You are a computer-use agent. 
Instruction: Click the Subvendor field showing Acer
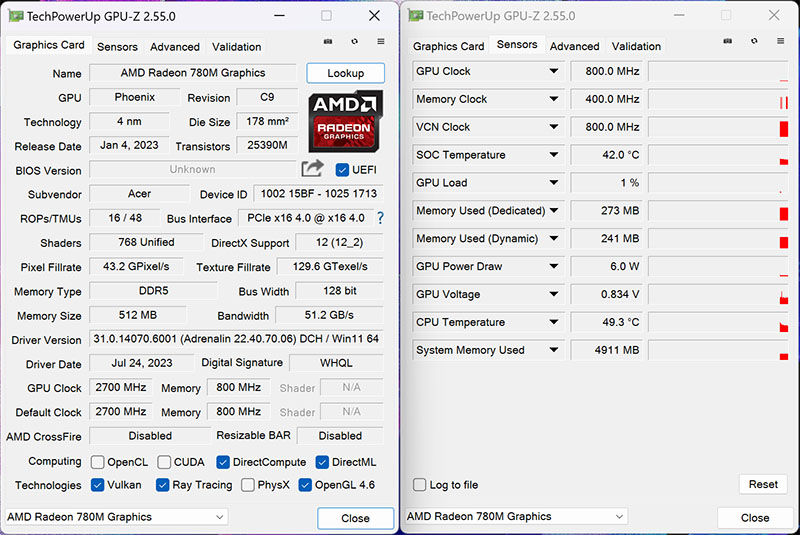coord(139,194)
